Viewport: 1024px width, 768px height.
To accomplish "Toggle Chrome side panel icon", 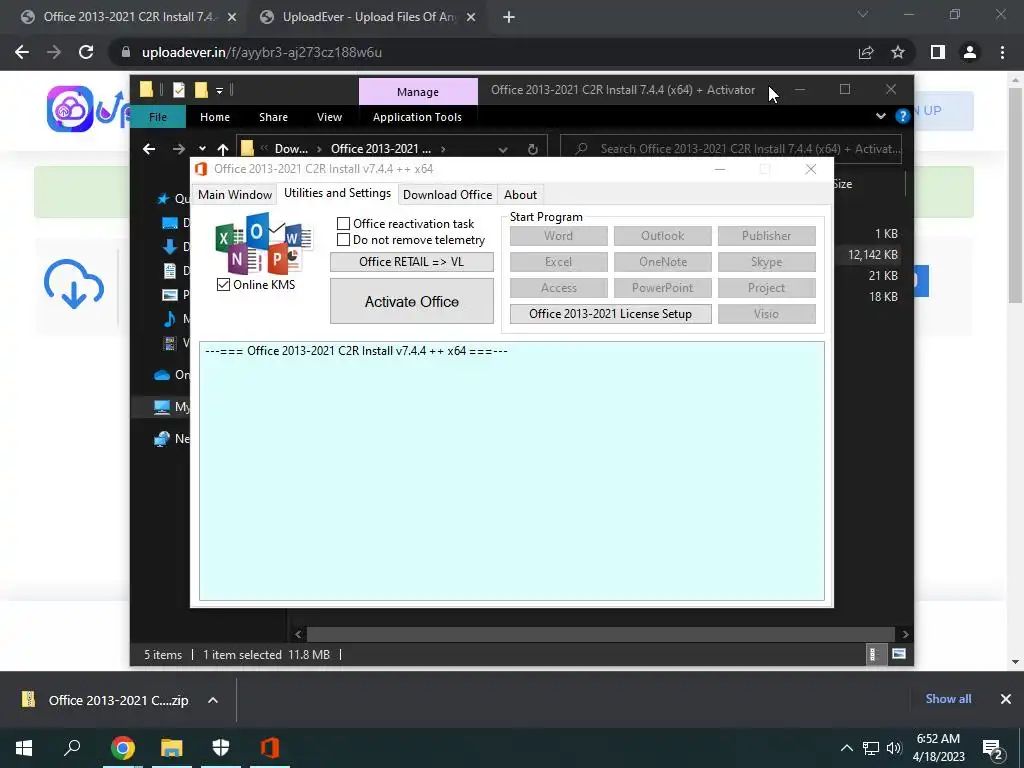I will (x=938, y=52).
